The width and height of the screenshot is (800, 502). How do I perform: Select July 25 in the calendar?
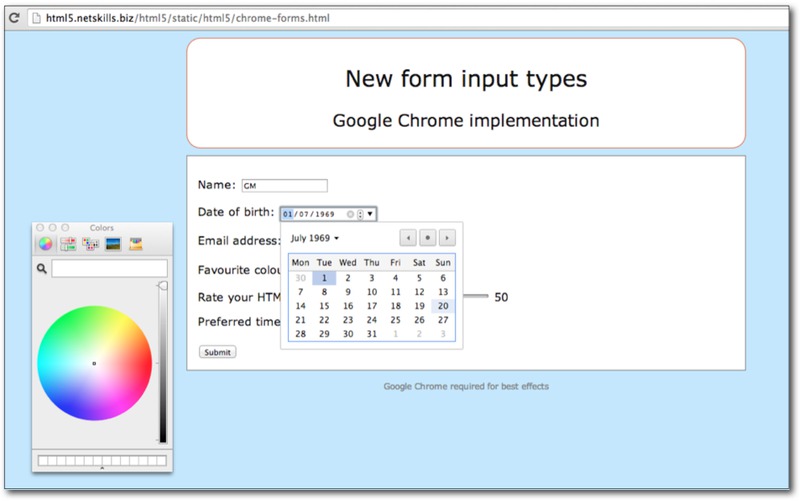pos(395,320)
